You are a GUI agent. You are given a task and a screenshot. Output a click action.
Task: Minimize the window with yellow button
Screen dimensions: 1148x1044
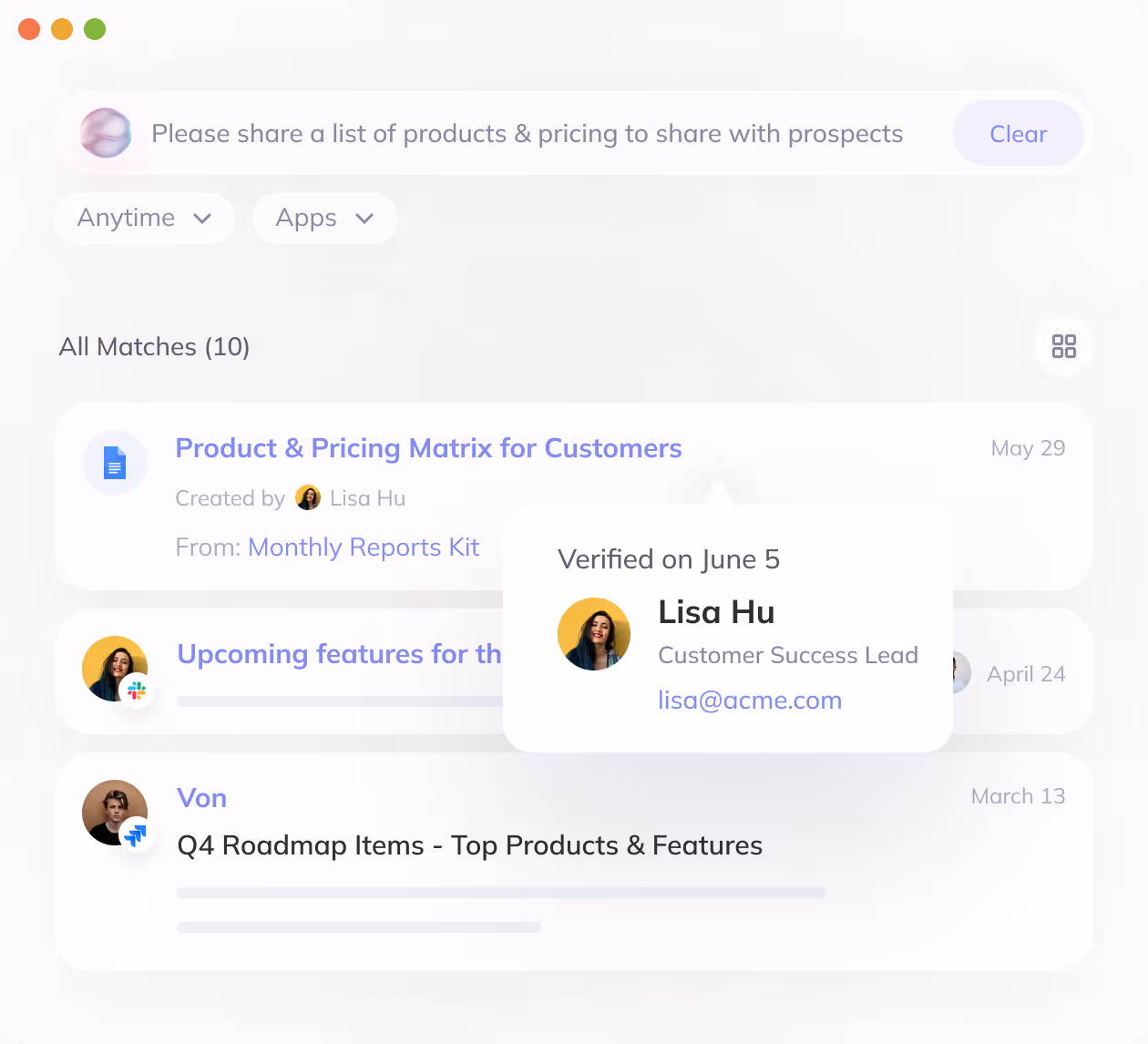point(62,29)
